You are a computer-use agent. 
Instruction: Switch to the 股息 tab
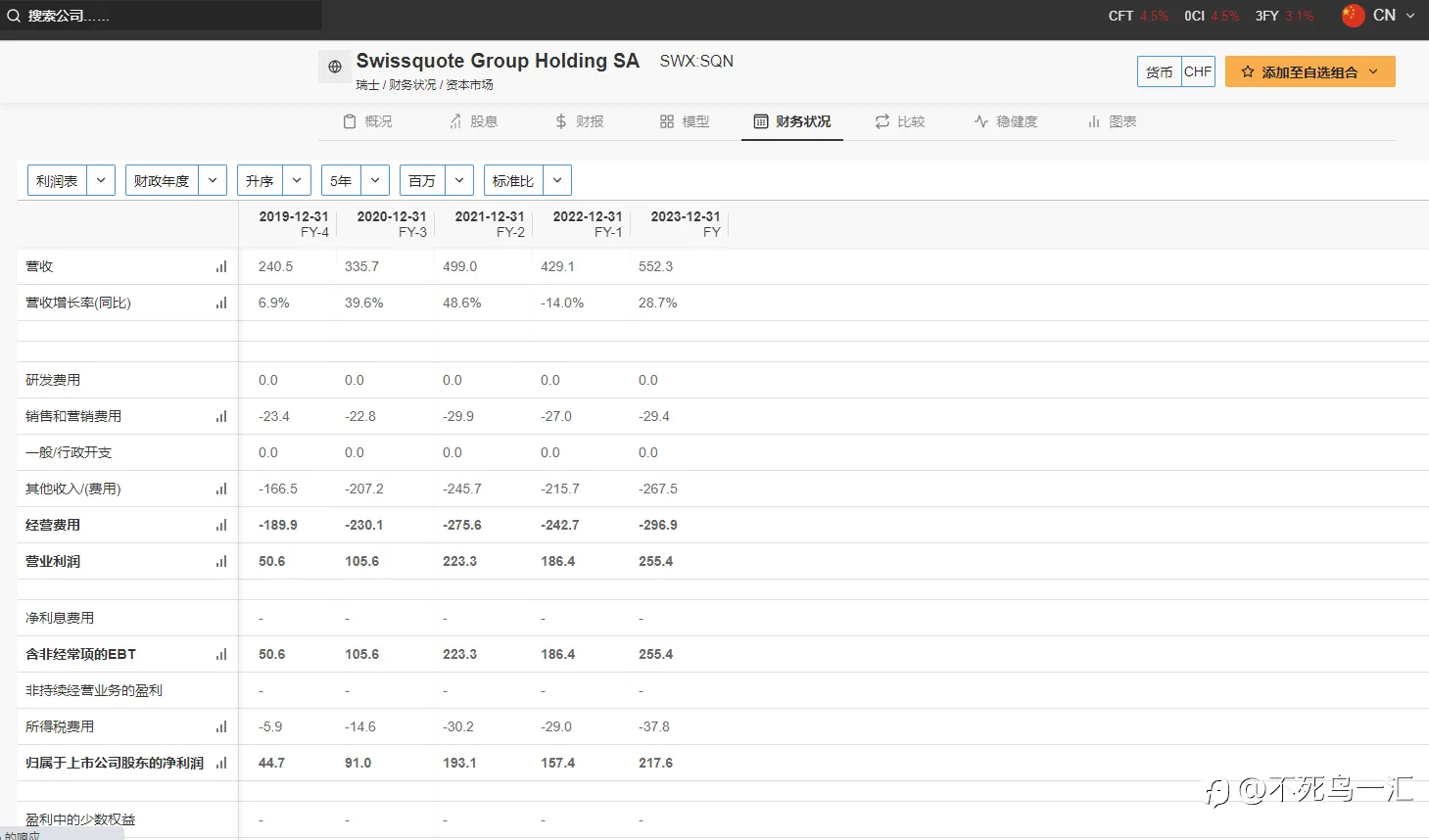(473, 121)
